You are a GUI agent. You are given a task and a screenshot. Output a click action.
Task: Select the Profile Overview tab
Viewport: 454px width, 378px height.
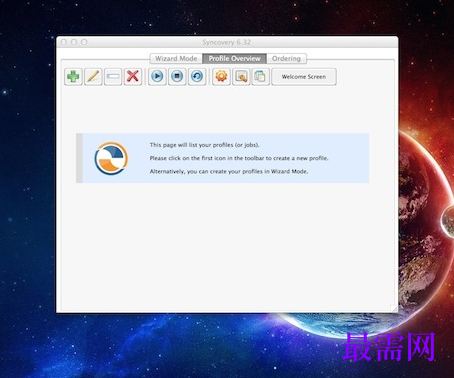[x=234, y=58]
